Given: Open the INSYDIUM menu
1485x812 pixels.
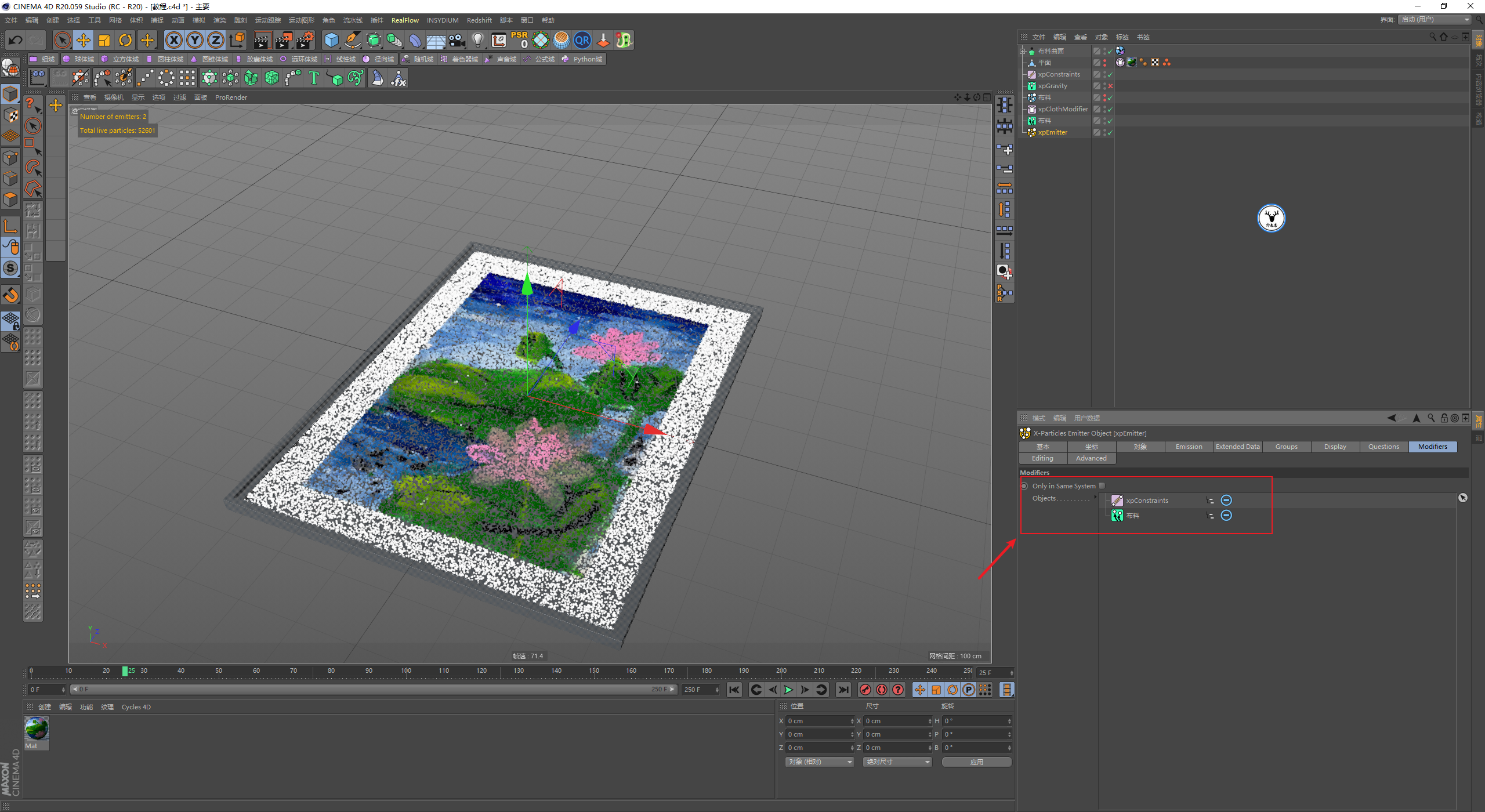Looking at the screenshot, I should [443, 20].
